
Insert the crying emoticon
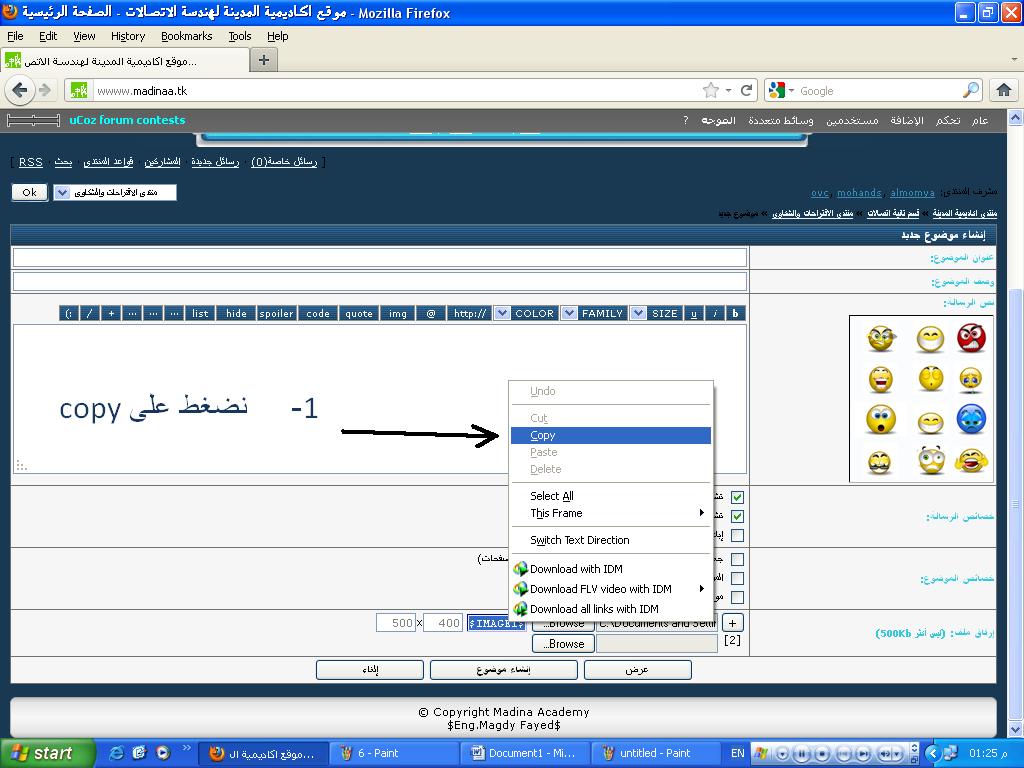click(971, 379)
